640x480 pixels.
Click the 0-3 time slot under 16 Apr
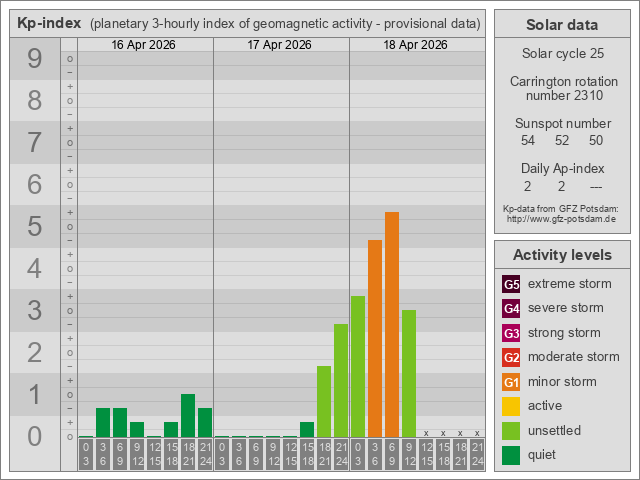point(86,454)
